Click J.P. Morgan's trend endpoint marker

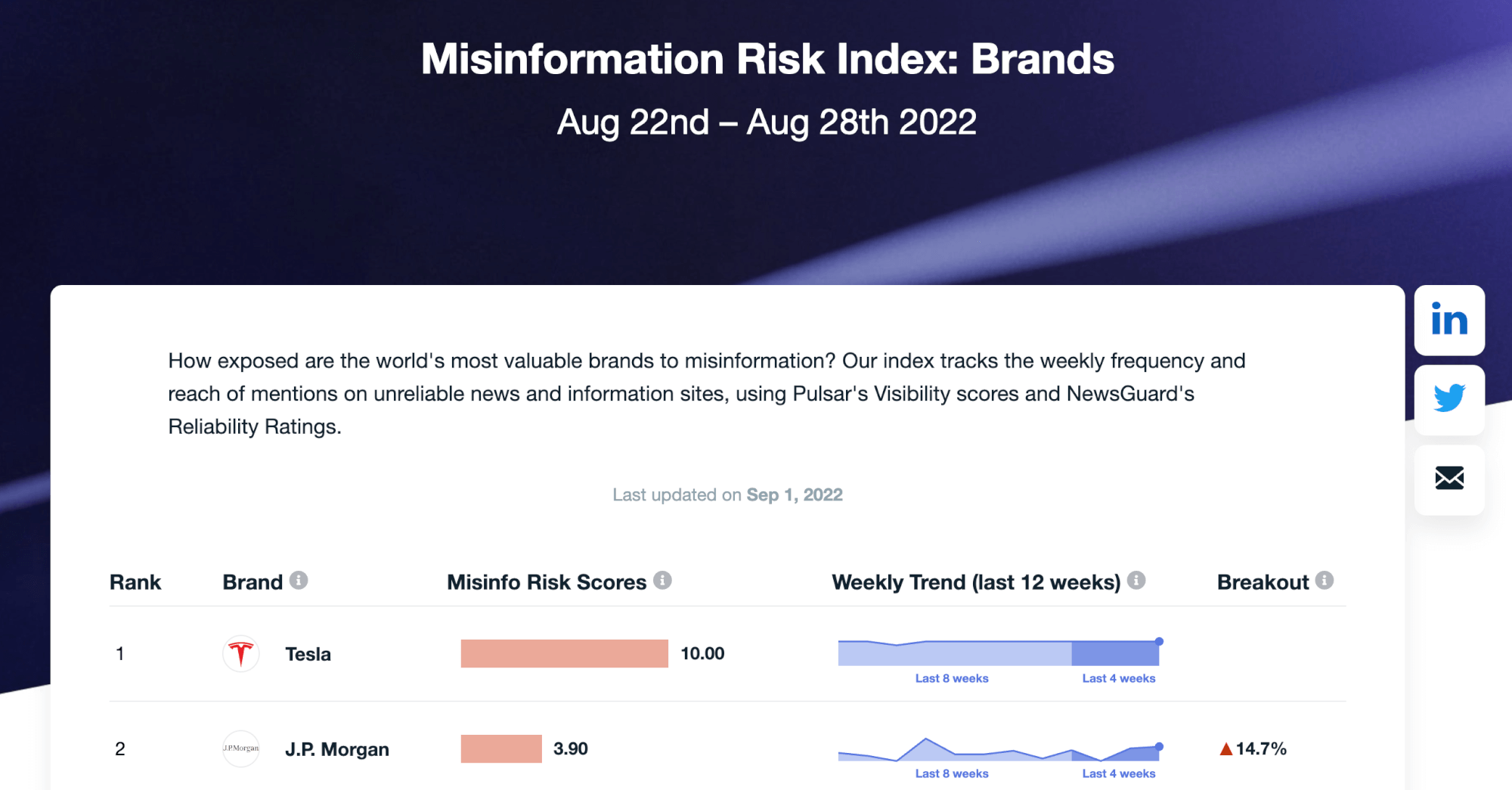click(1159, 747)
